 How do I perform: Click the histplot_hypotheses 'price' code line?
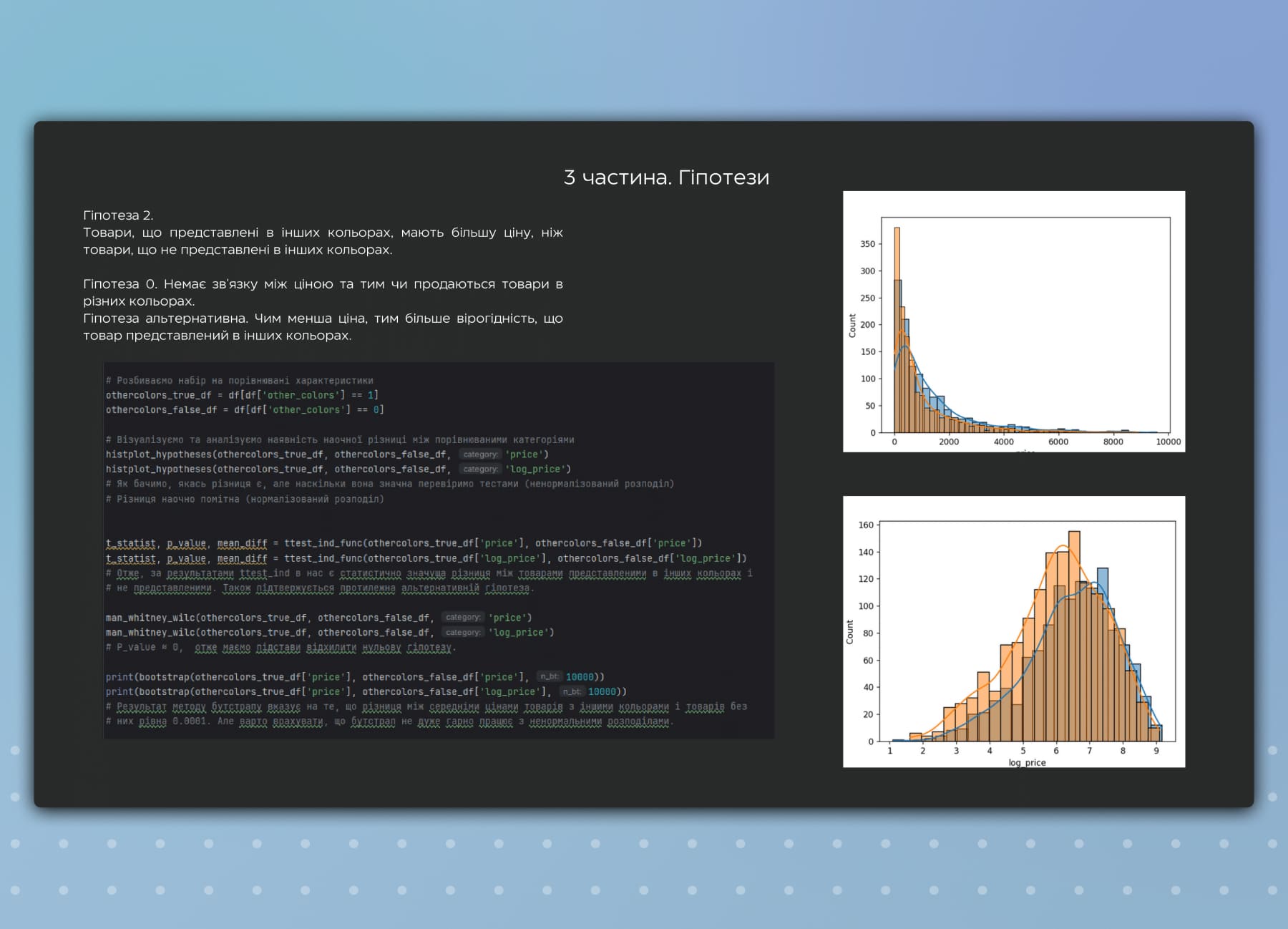point(327,454)
